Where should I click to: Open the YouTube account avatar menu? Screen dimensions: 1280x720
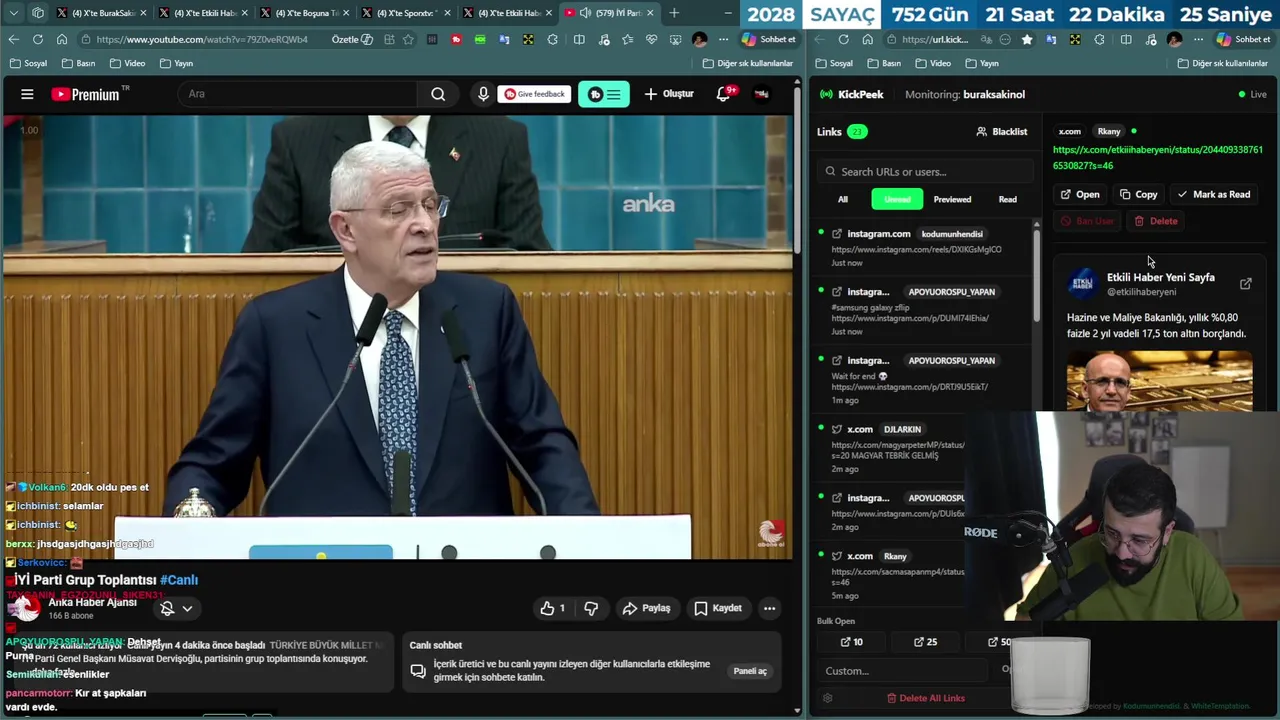(x=762, y=94)
